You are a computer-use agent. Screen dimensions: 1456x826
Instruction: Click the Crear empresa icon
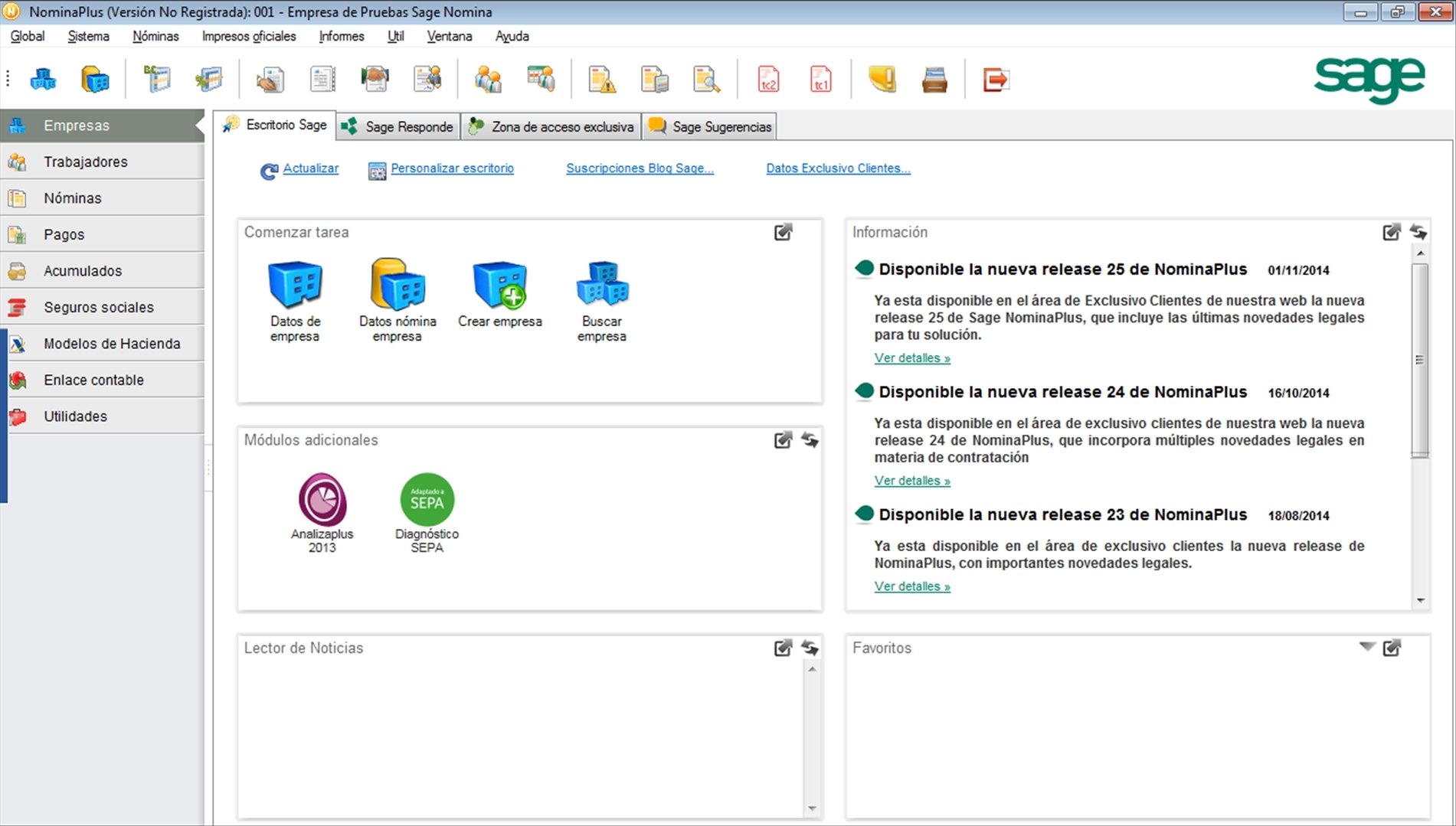tap(500, 295)
